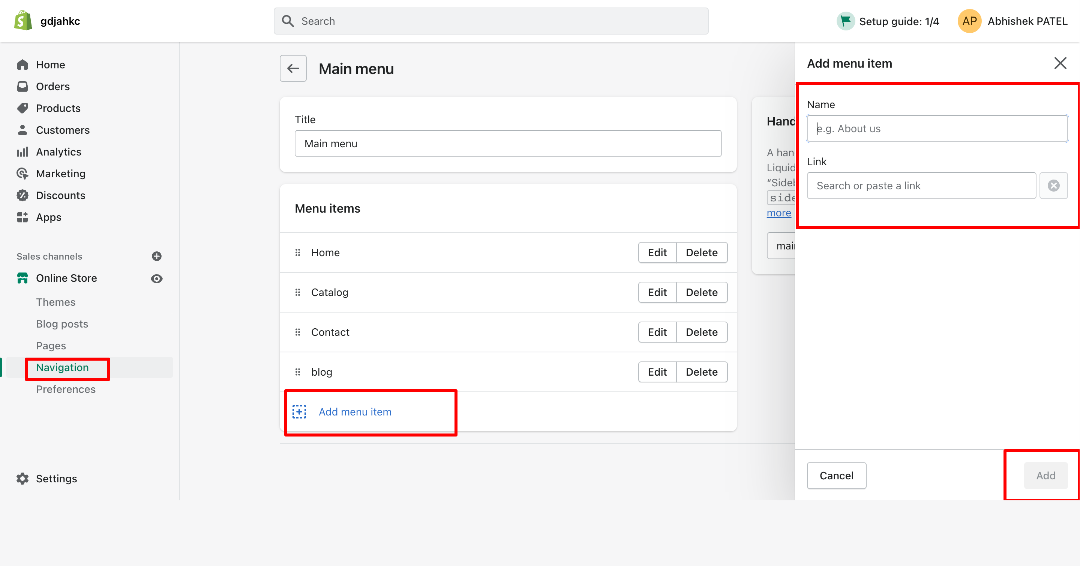Viewport: 1080px width, 566px height.
Task: Grab the drag handle for Home item
Action: point(298,253)
